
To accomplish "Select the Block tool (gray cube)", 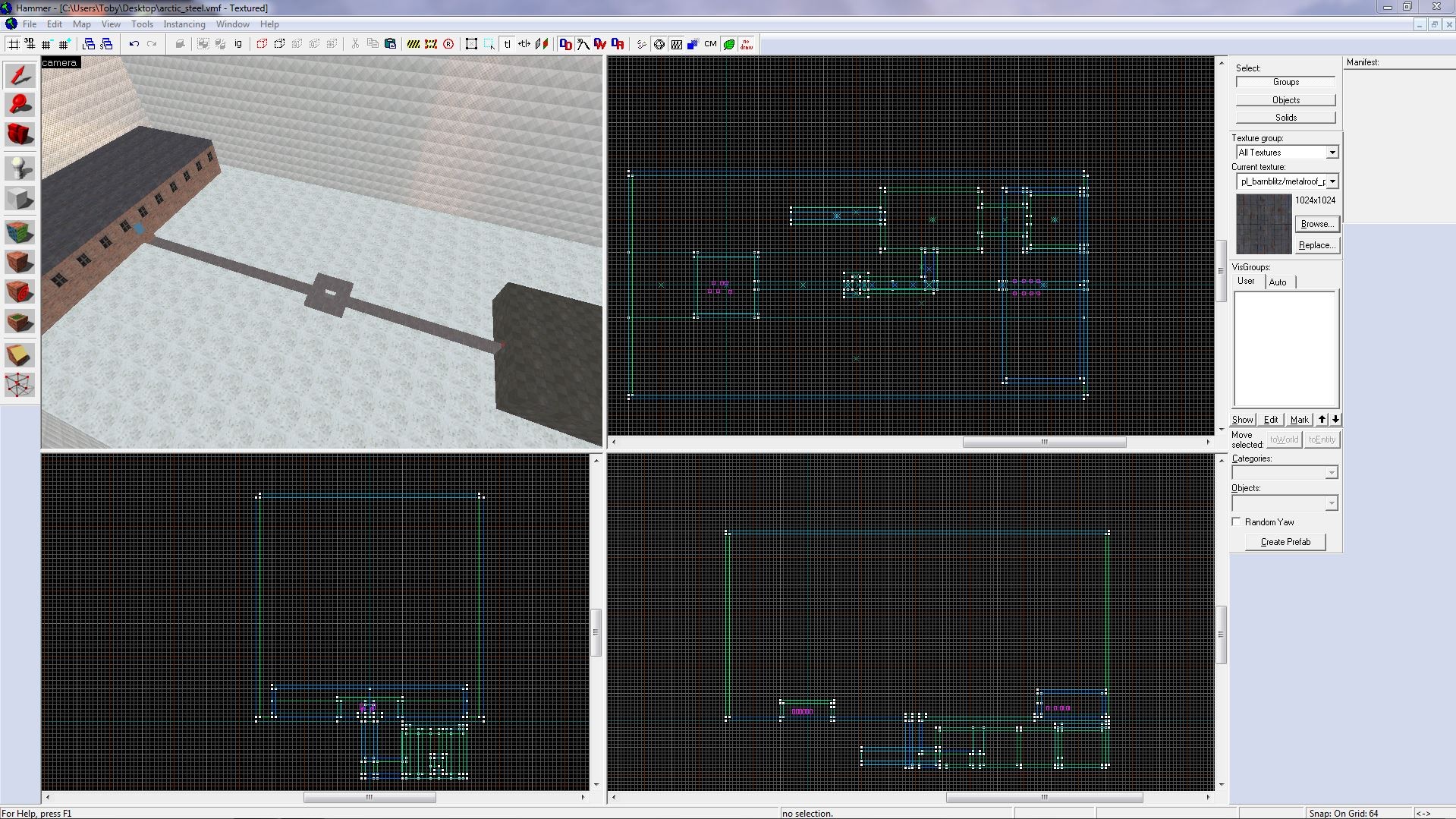I will pyautogui.click(x=20, y=199).
